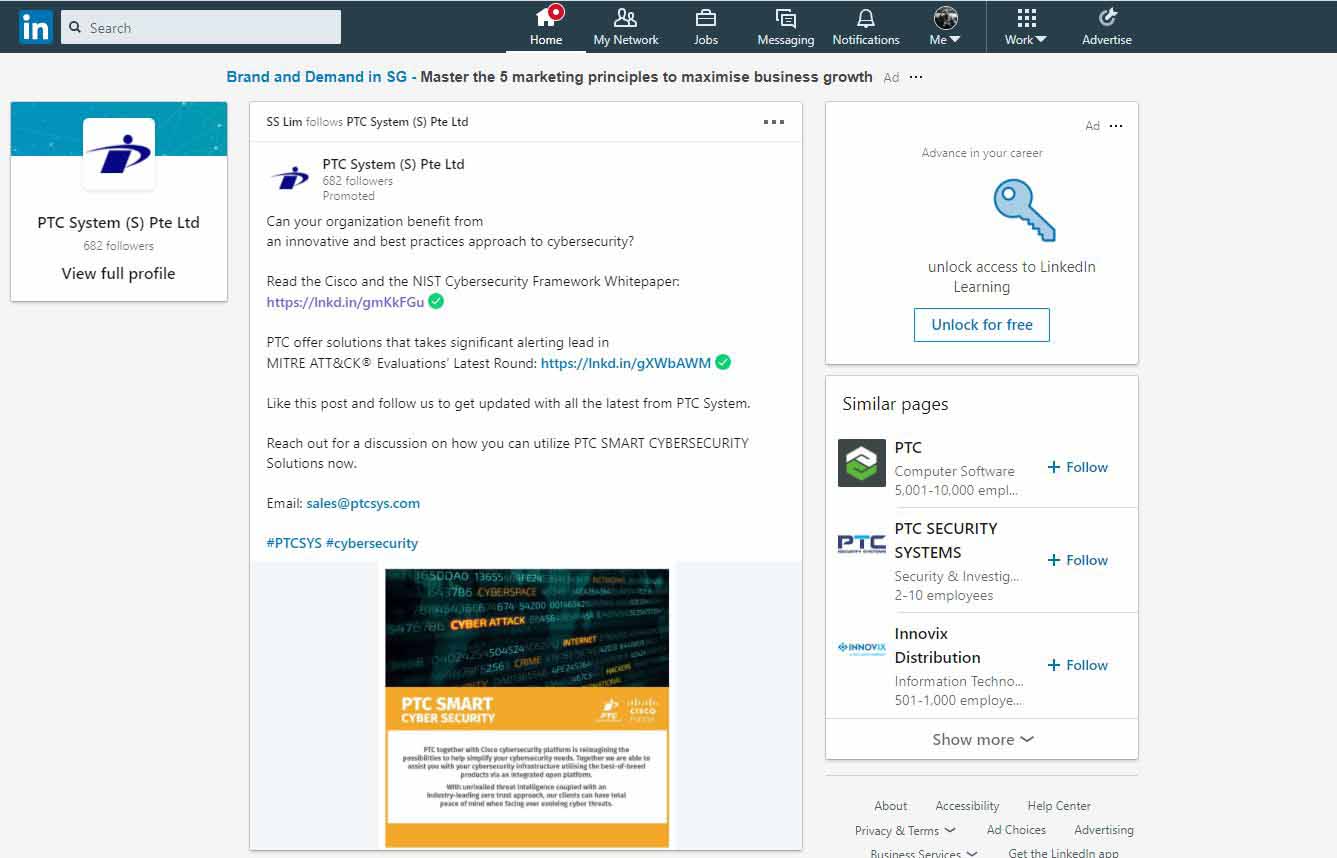Open post options three-dot menu
This screenshot has height=858, width=1337.
coord(774,122)
